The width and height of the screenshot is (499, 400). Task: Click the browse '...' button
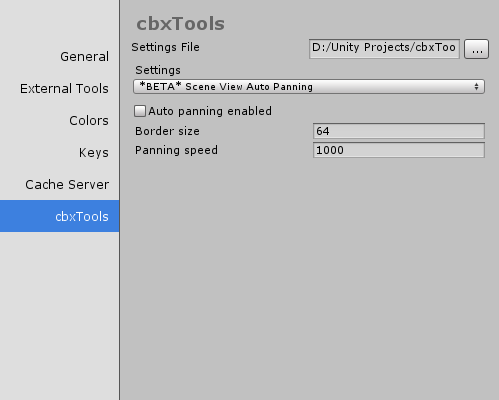point(476,49)
